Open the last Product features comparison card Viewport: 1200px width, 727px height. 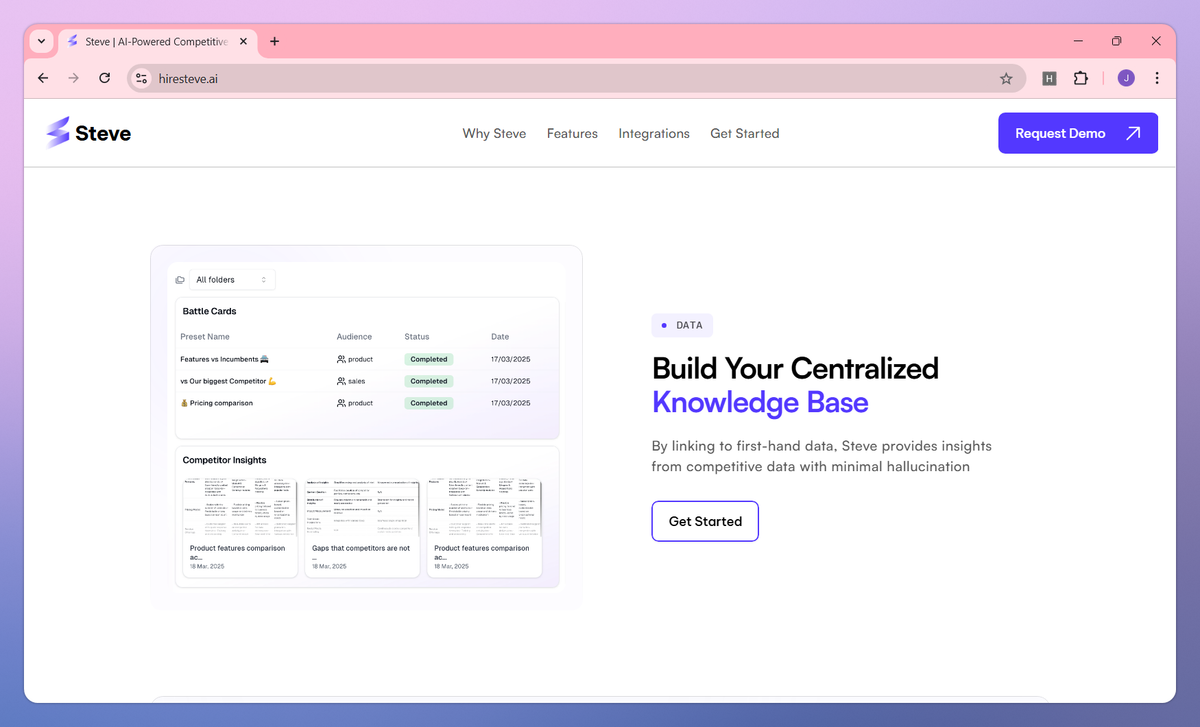484,526
